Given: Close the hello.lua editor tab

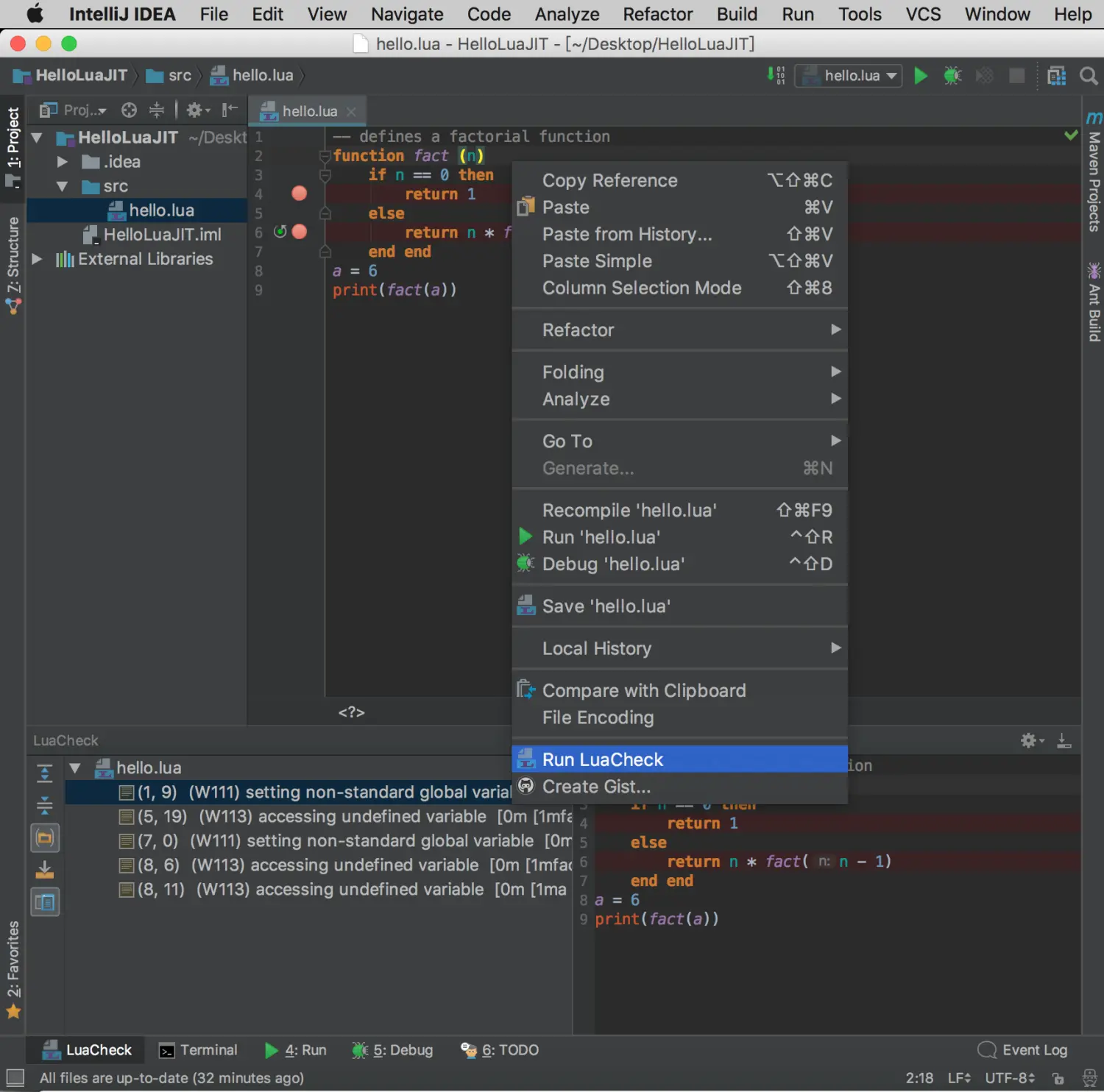Looking at the screenshot, I should tap(351, 111).
